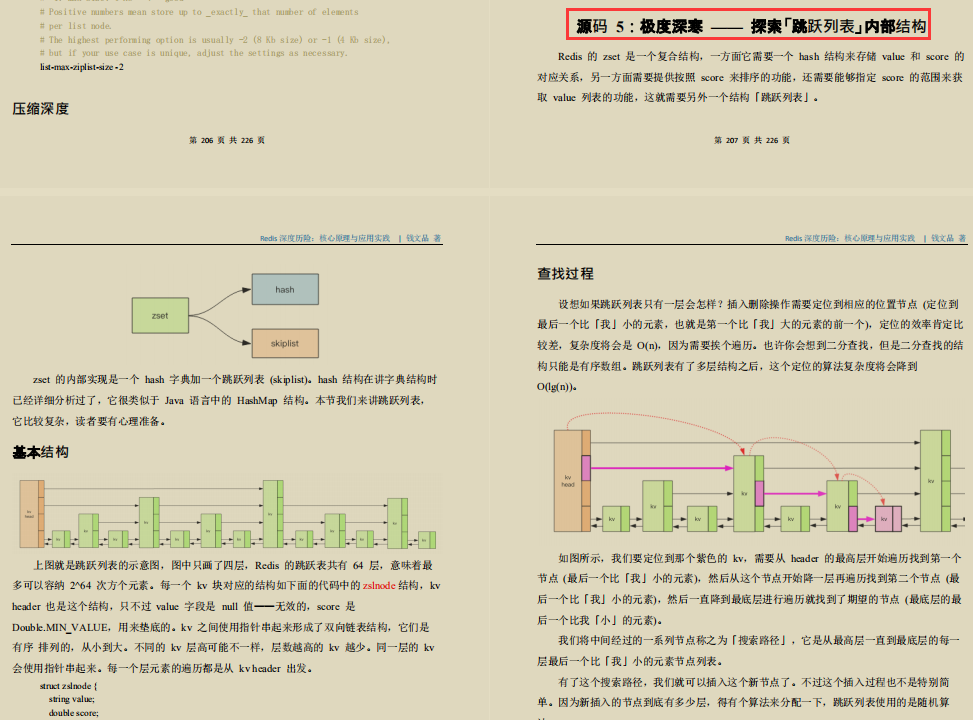Click the comment starting '# but if your use case'

[x=194, y=53]
